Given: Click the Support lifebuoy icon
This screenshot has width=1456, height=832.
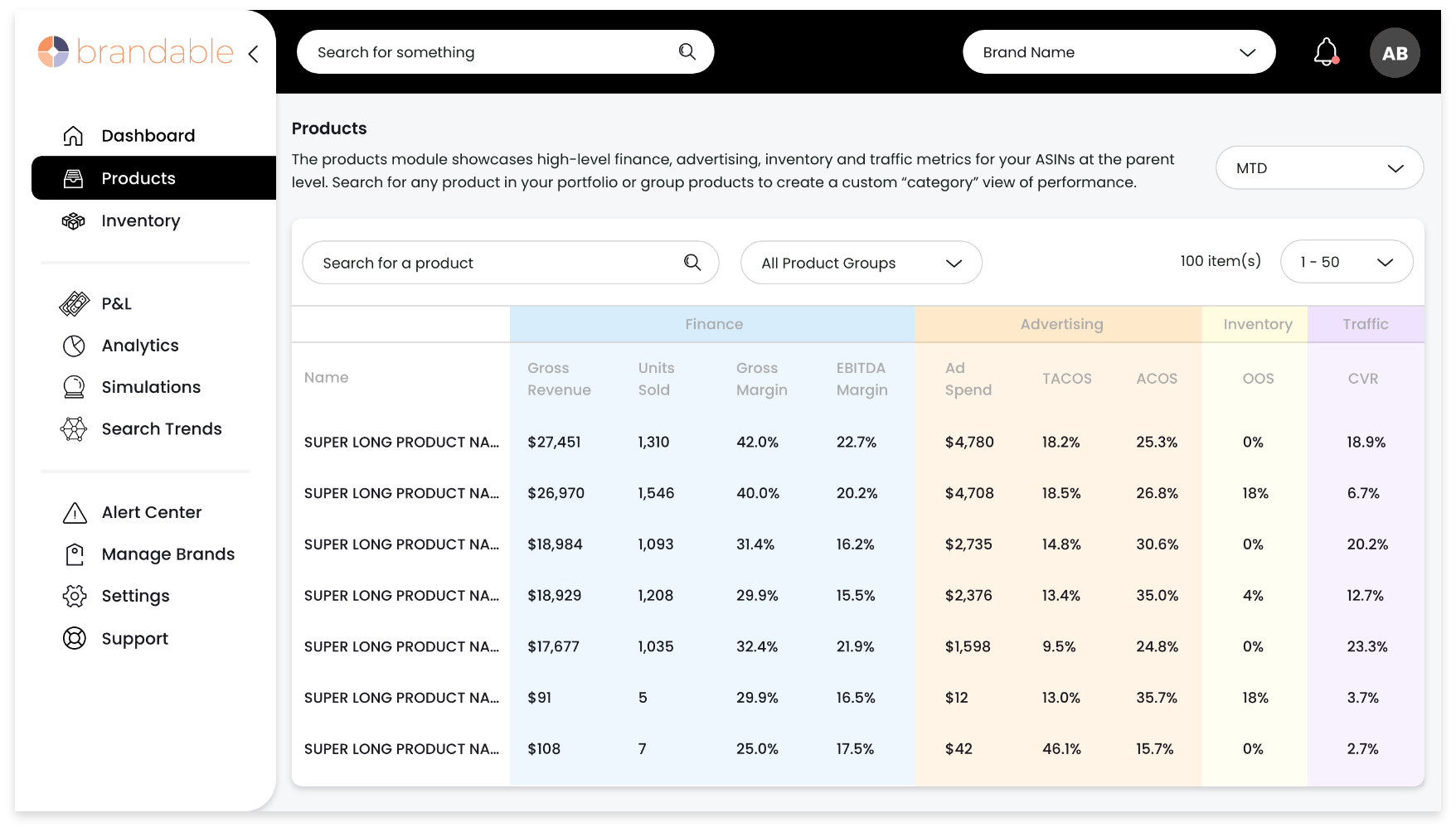Looking at the screenshot, I should point(75,638).
